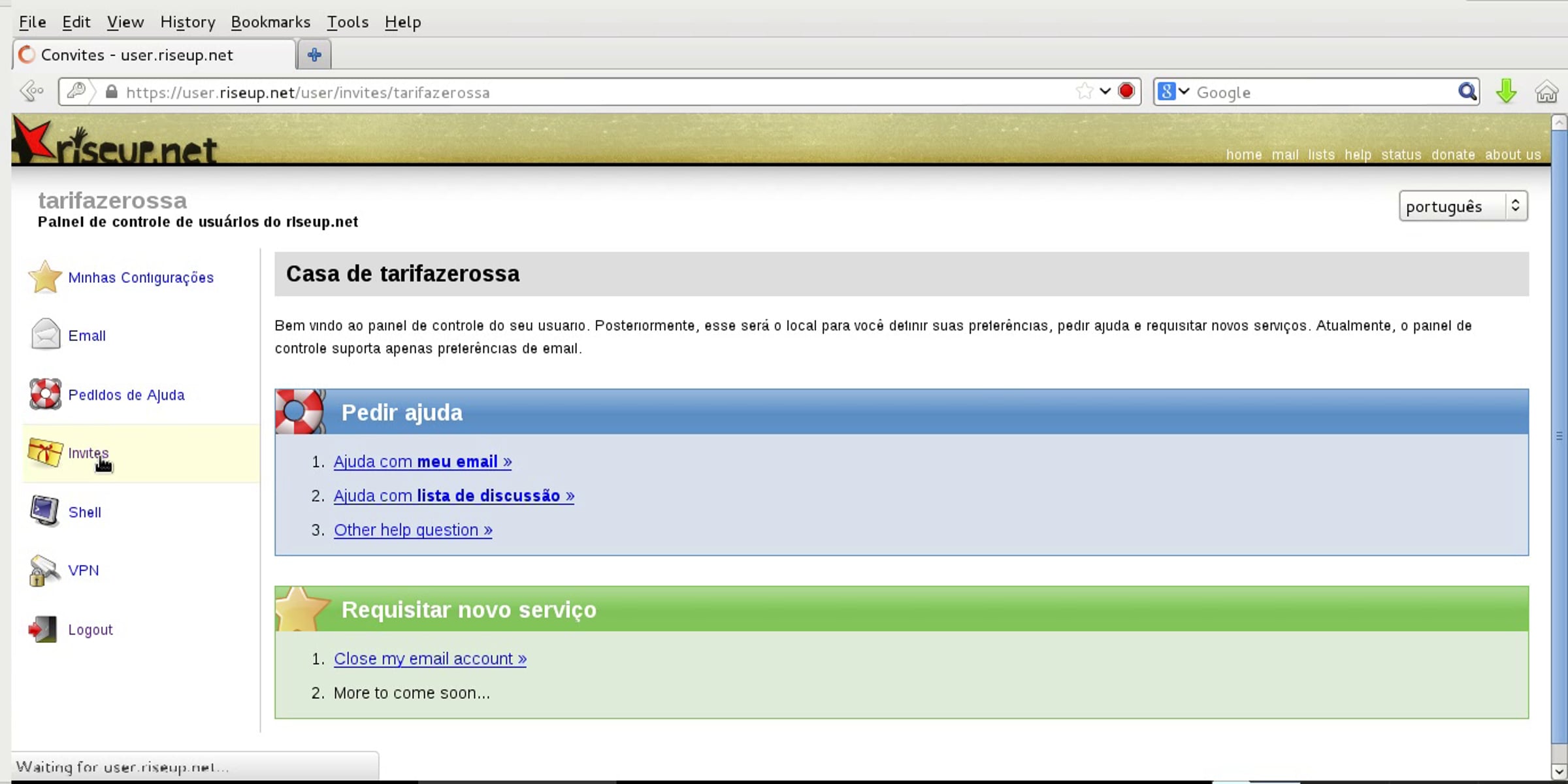Click the riseup.net star logo
Viewport: 1568px width, 784px height.
115,140
